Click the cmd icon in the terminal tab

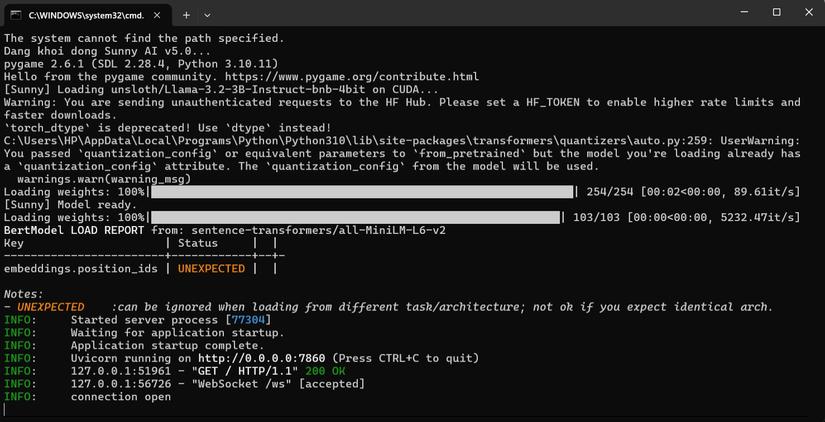point(16,15)
